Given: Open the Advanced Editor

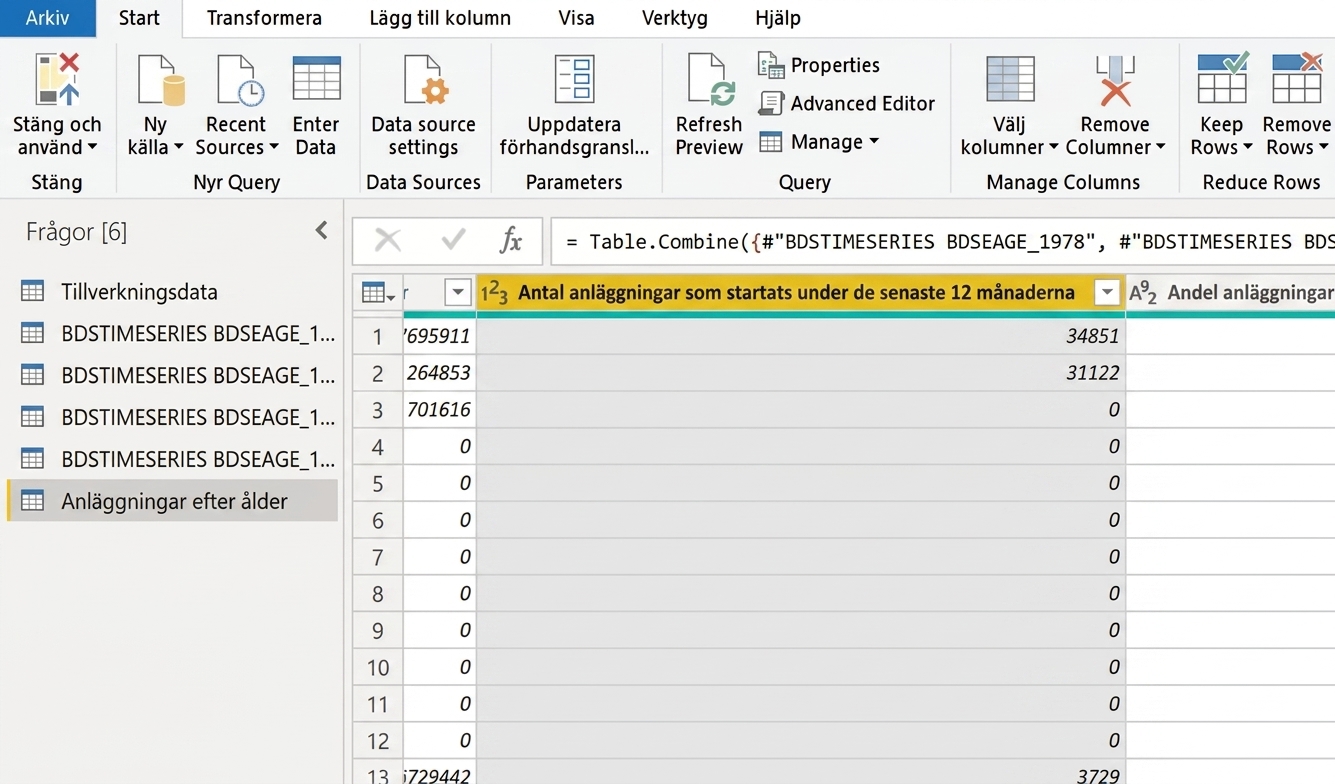Looking at the screenshot, I should click(846, 103).
